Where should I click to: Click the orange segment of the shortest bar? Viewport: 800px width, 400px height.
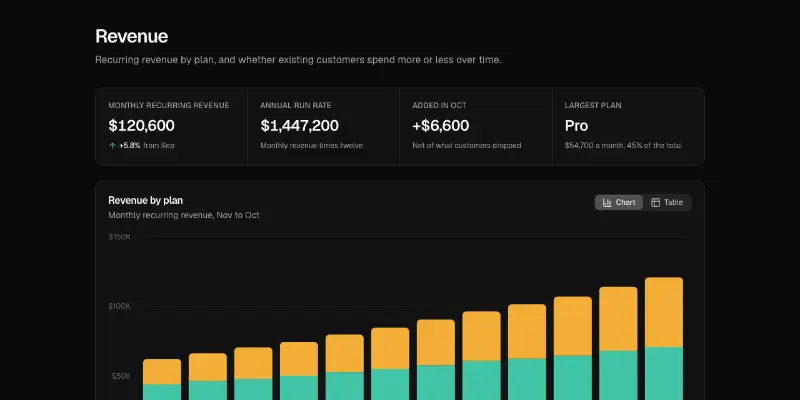162,372
